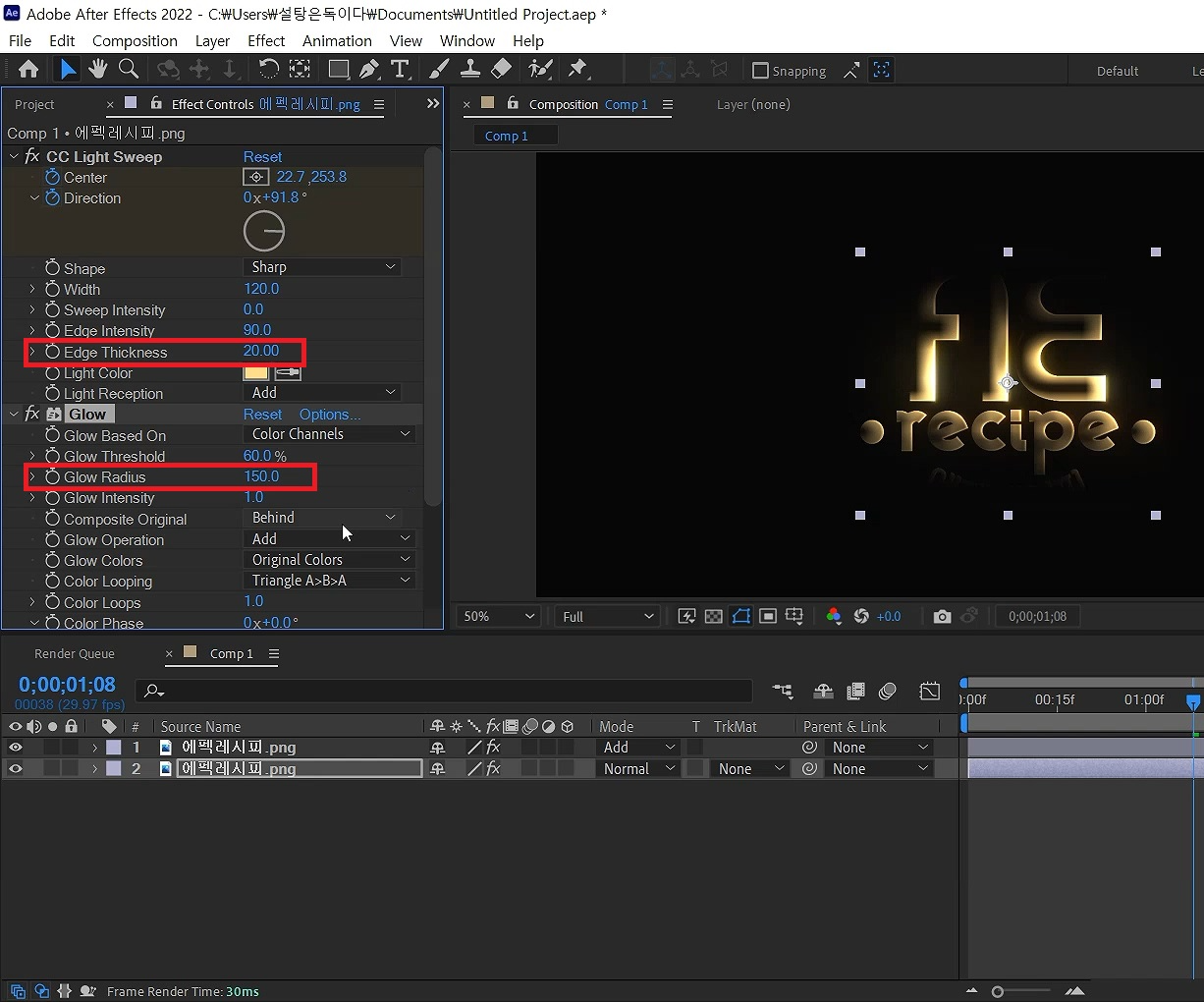Open Light Reception dropdown showing Add

click(322, 393)
